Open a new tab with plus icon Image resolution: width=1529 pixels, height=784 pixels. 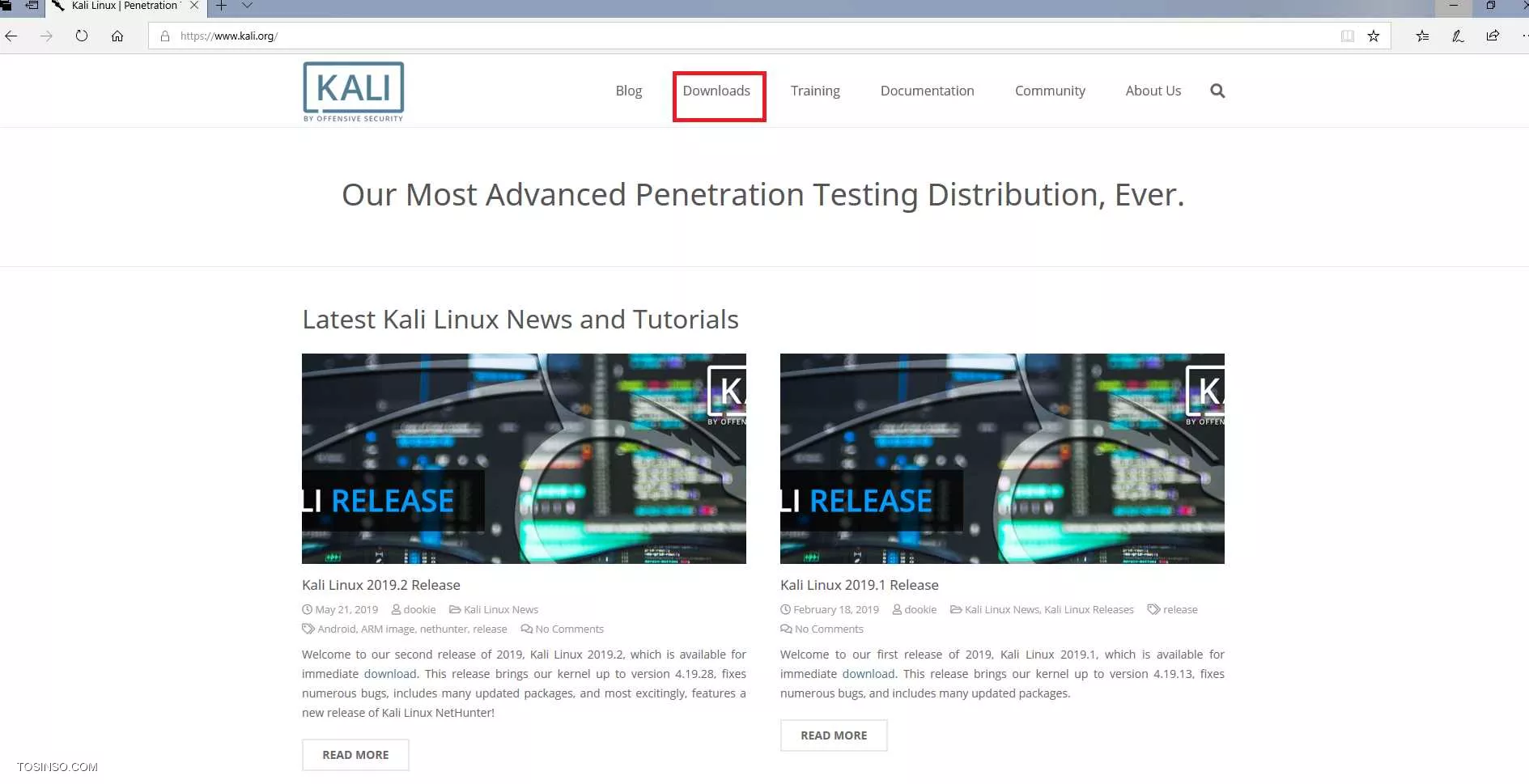point(221,6)
